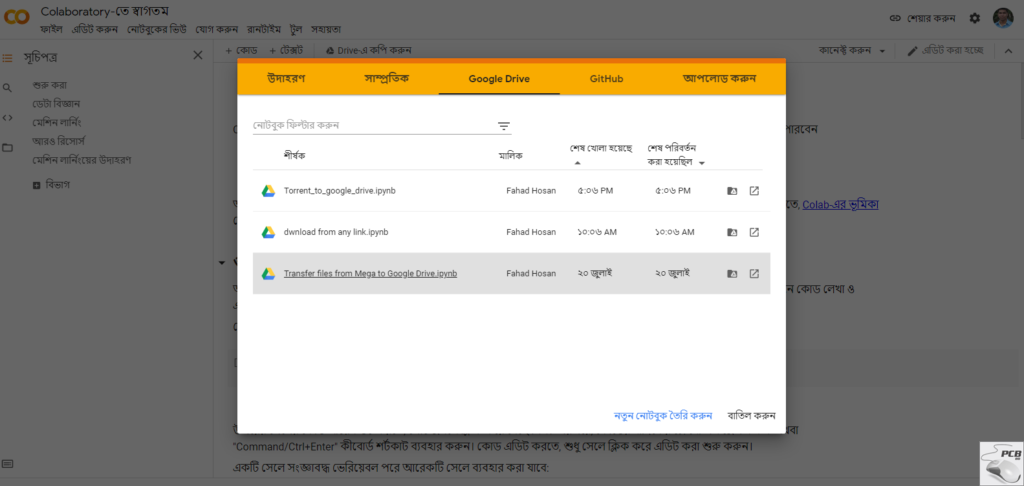Switch to the GitHub tab
The image size is (1024, 486).
tap(606, 78)
